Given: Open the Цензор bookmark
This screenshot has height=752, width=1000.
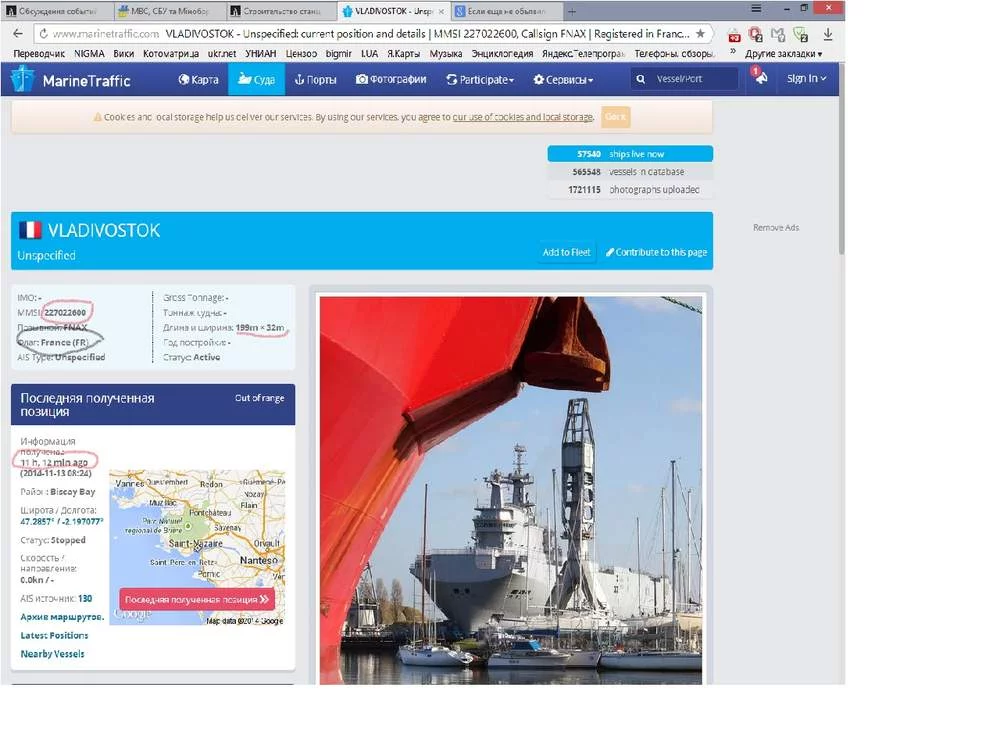Looking at the screenshot, I should point(301,54).
